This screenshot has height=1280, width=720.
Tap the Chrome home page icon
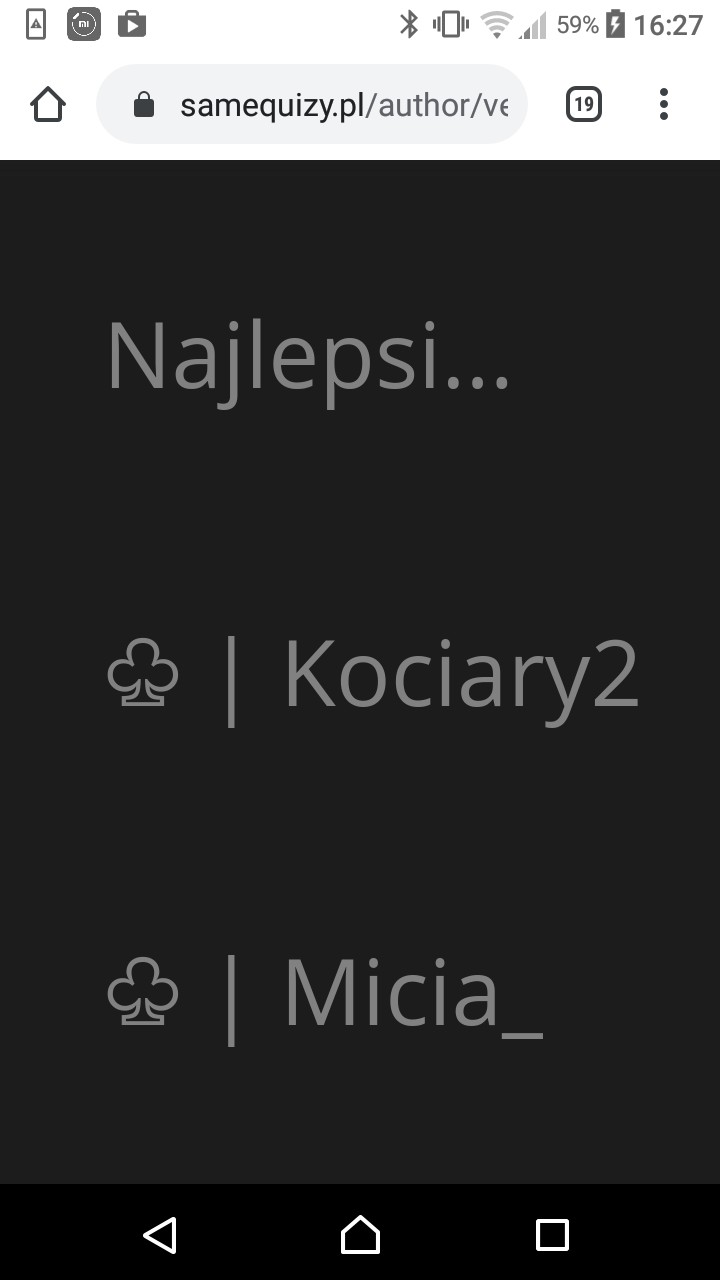pyautogui.click(x=48, y=104)
